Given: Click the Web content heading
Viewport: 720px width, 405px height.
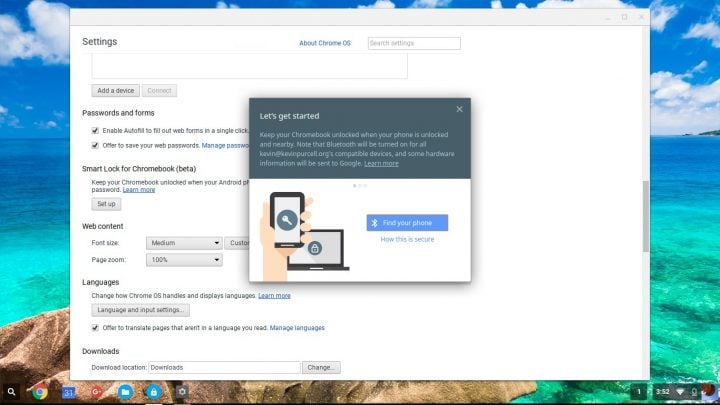Looking at the screenshot, I should click(x=102, y=226).
